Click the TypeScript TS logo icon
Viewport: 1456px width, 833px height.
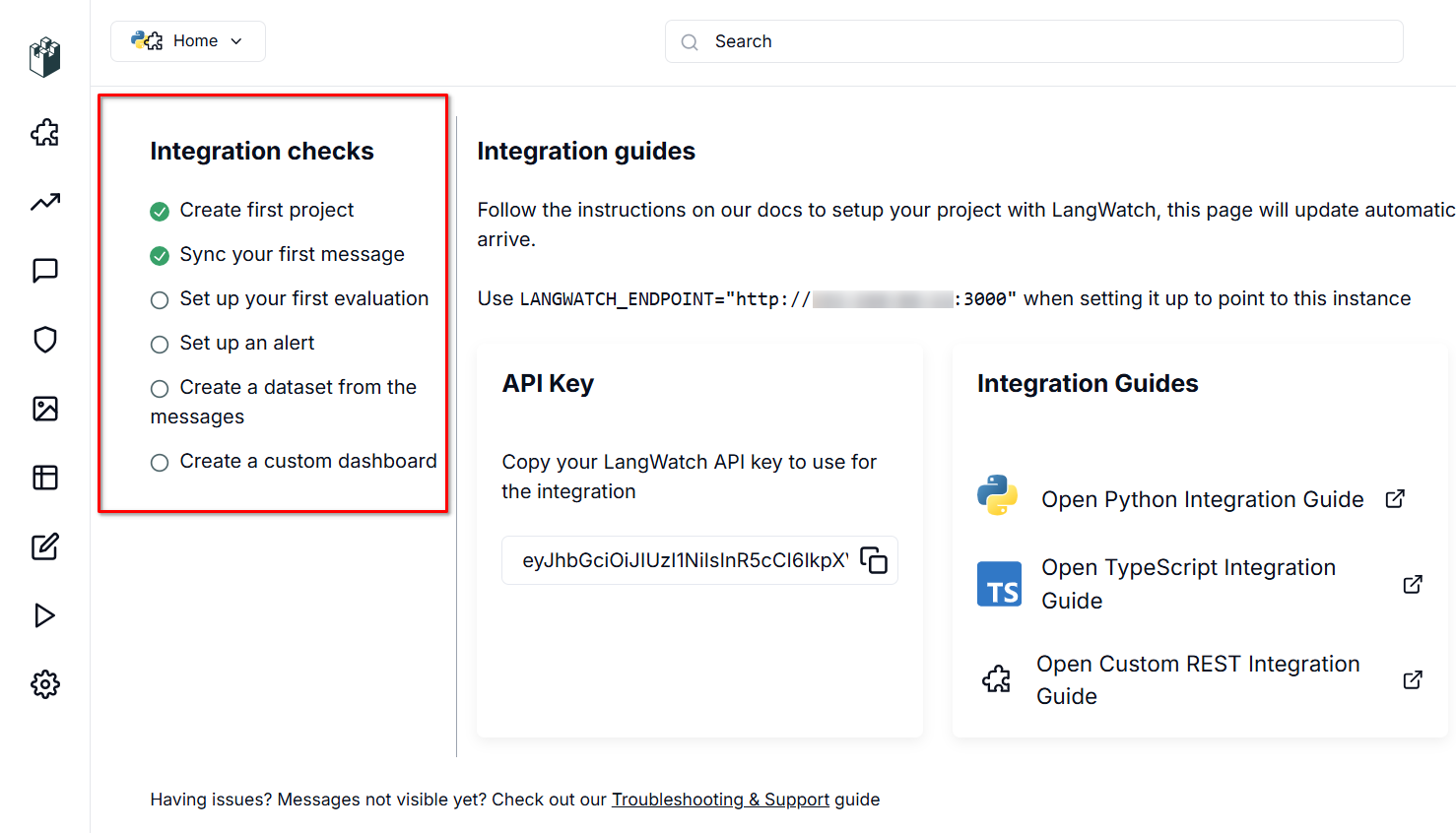point(999,584)
